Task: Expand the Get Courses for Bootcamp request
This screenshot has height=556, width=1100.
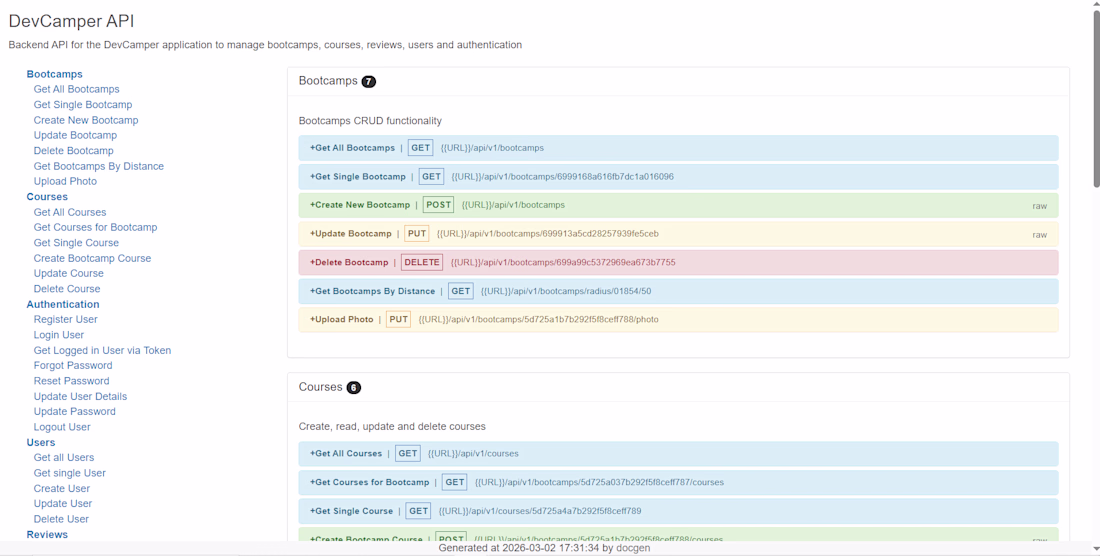Action: click(x=370, y=483)
